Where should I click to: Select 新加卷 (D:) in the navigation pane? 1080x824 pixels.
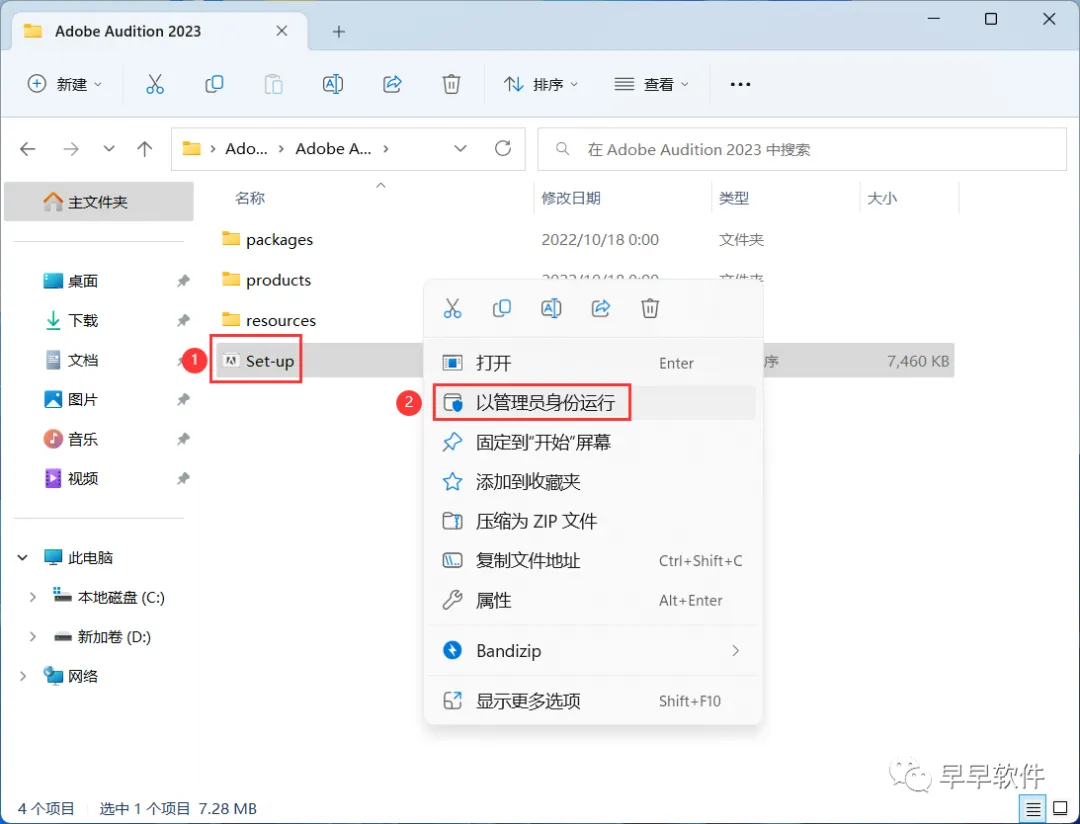click(114, 637)
